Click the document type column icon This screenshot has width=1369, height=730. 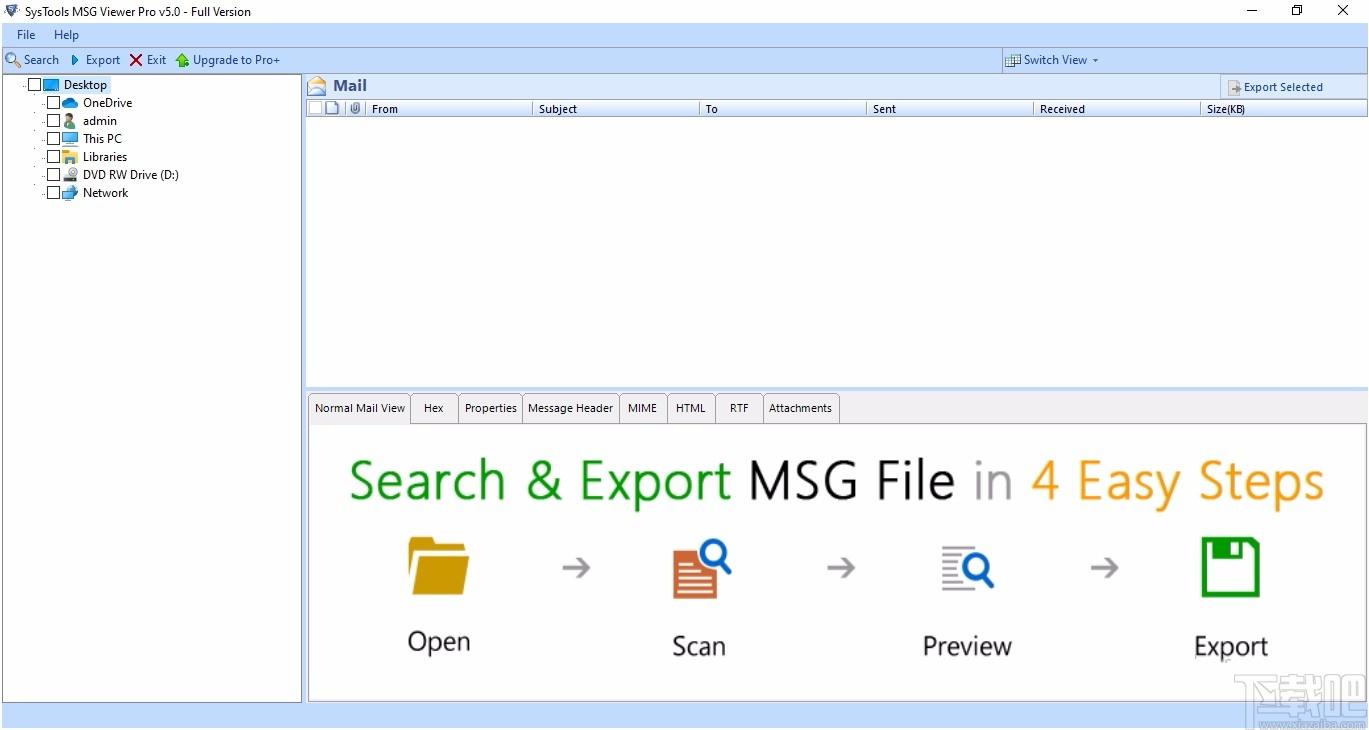pyautogui.click(x=333, y=108)
